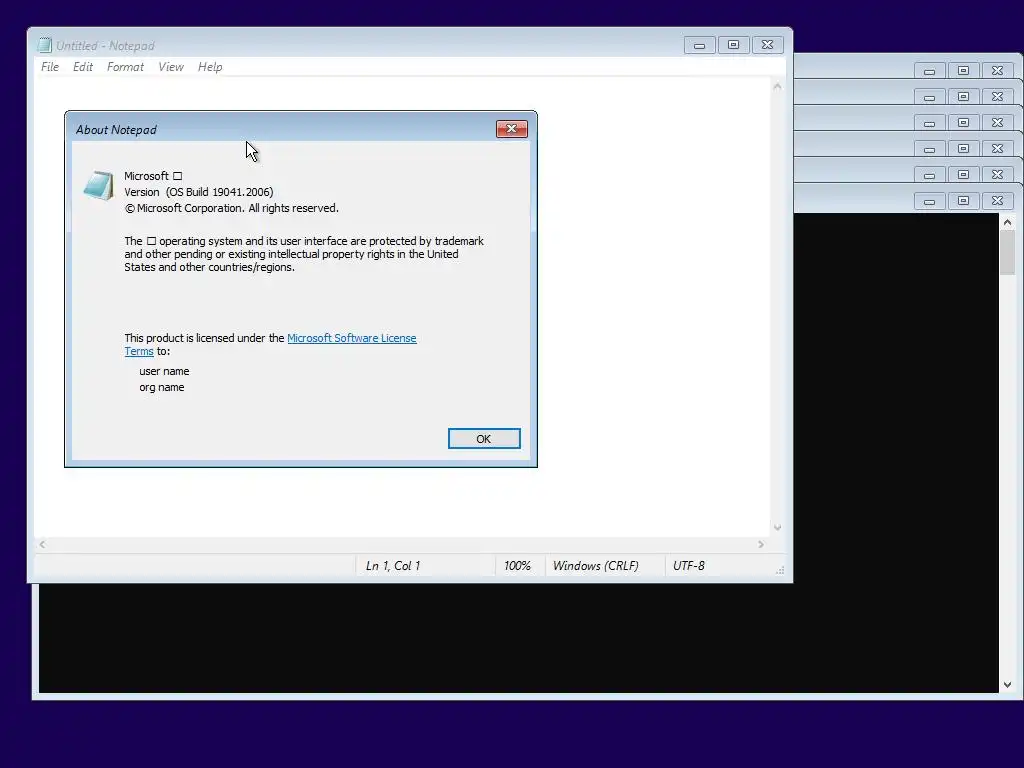
Task: Click OK in About Notepad dialog
Action: (484, 439)
